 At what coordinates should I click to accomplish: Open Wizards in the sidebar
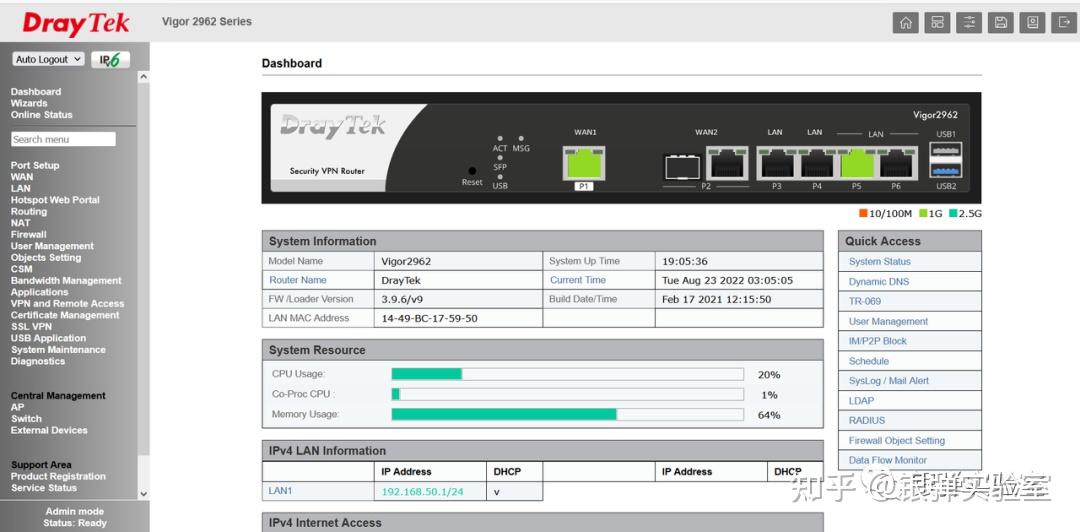[29, 103]
